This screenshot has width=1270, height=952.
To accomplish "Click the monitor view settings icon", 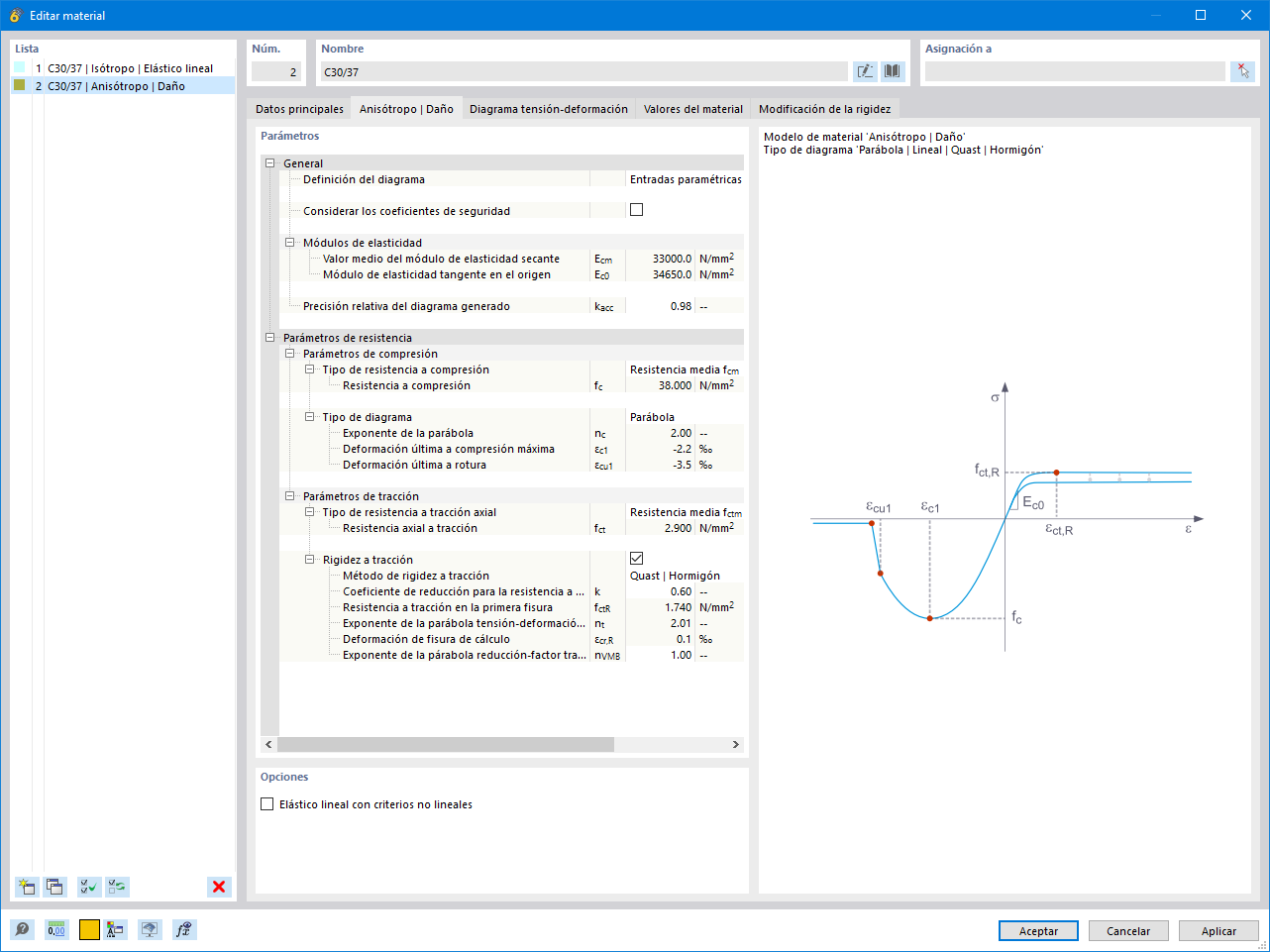I will click(x=150, y=929).
